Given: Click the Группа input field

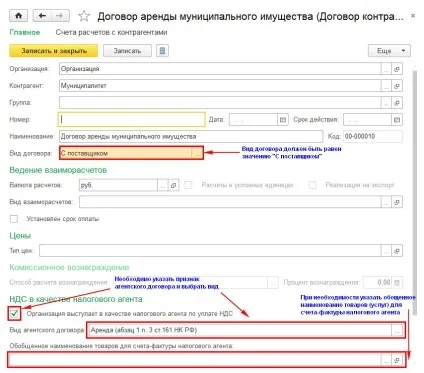Looking at the screenshot, I should [x=220, y=103].
